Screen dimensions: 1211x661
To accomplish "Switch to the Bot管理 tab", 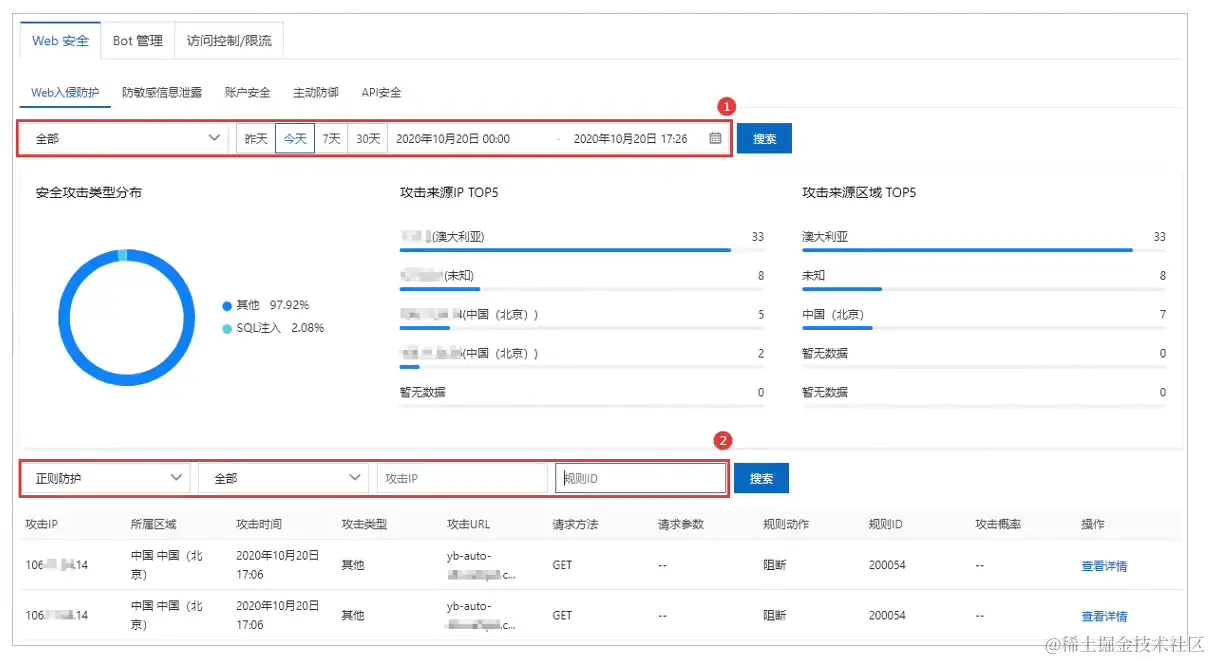I will pyautogui.click(x=137, y=41).
